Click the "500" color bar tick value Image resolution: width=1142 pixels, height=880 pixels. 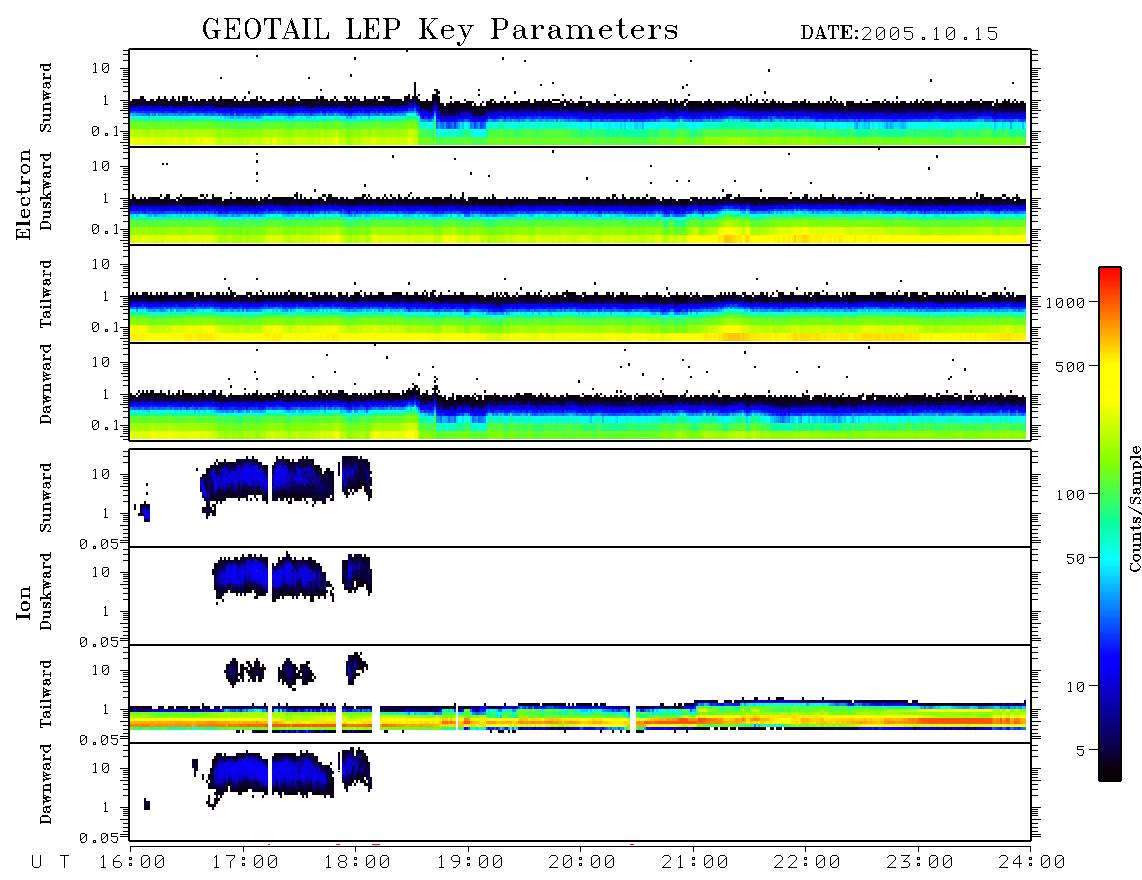[1071, 367]
